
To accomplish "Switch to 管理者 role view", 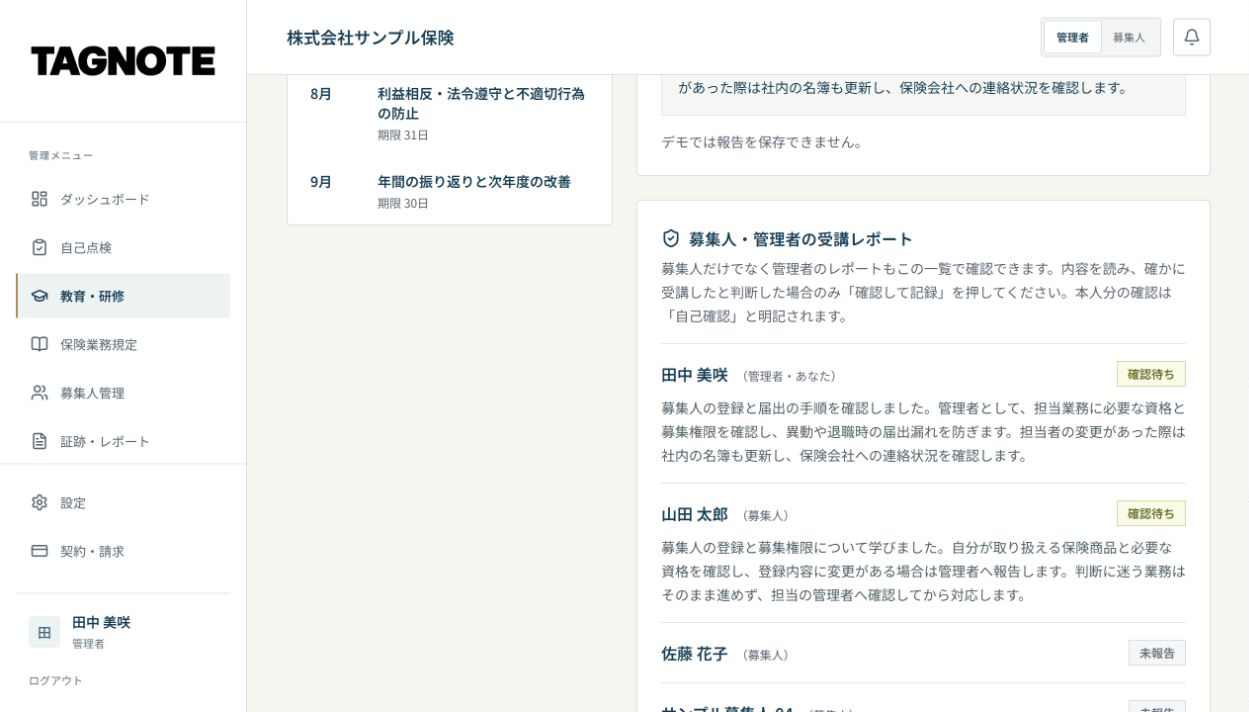I will click(1072, 37).
